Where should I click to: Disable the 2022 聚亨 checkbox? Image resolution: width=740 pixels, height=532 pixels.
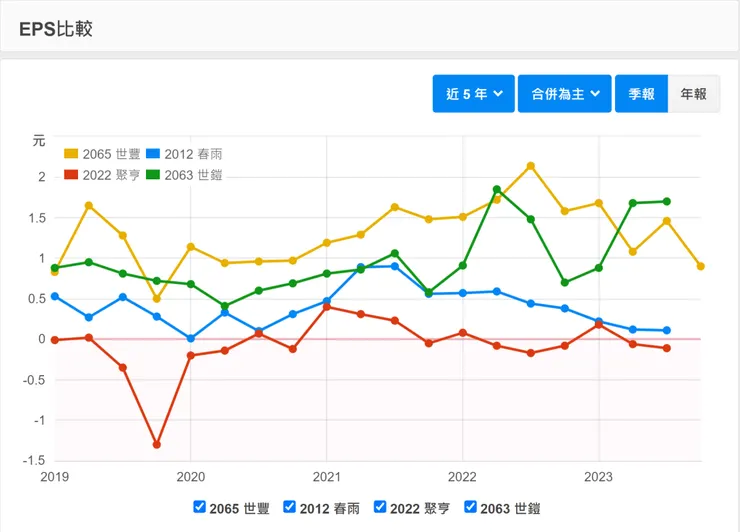380,507
